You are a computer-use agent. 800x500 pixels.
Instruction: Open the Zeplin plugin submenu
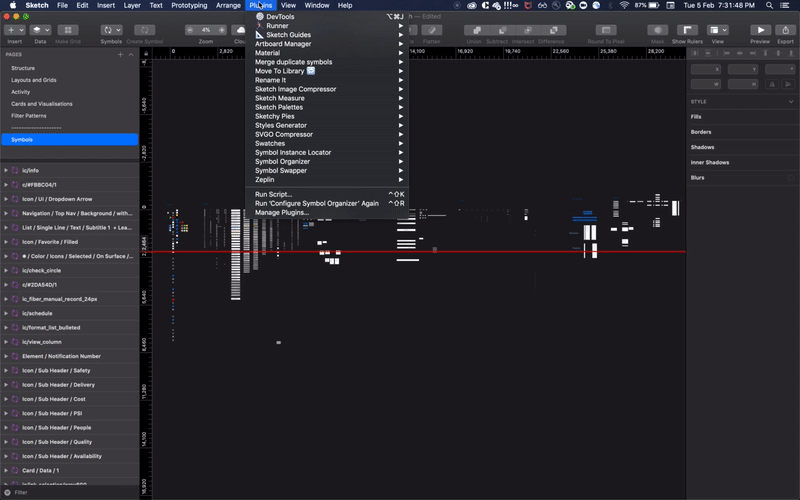pyautogui.click(x=327, y=180)
